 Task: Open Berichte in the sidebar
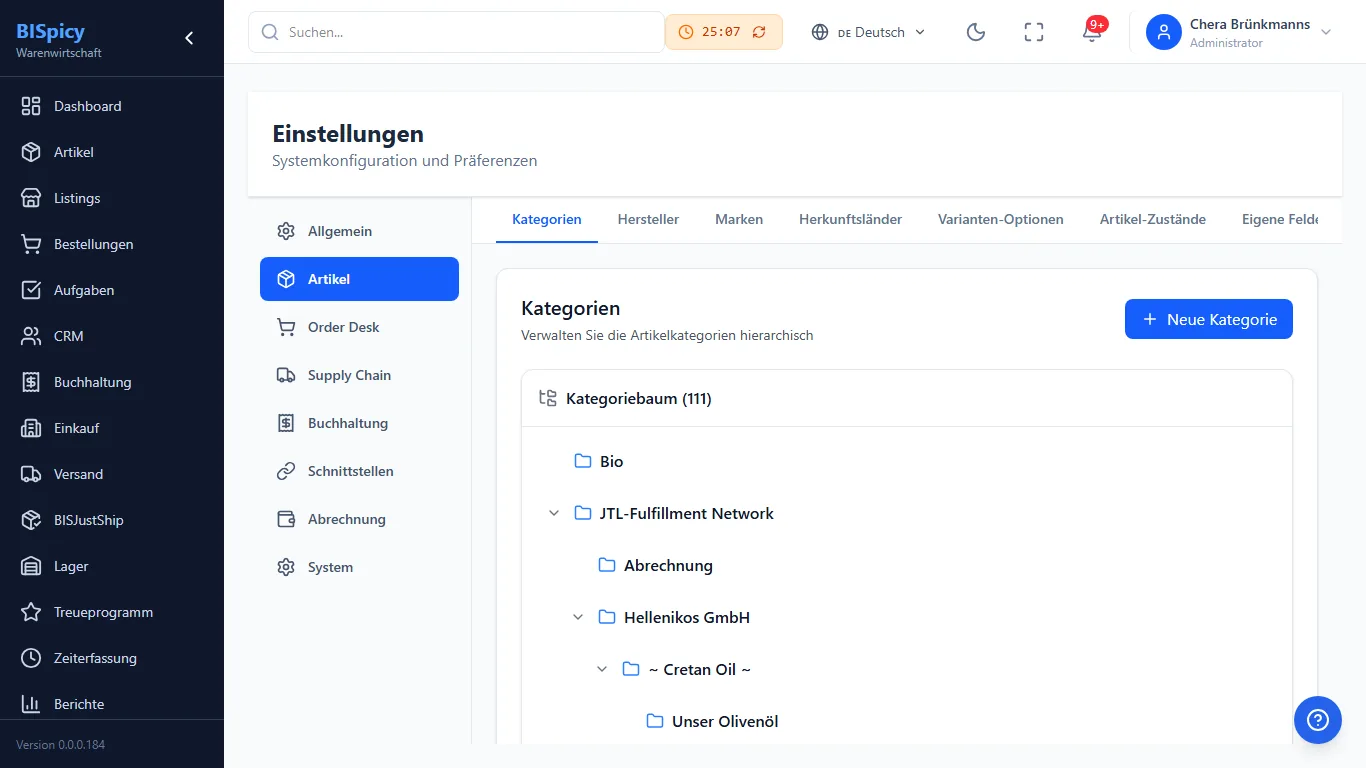(112, 704)
